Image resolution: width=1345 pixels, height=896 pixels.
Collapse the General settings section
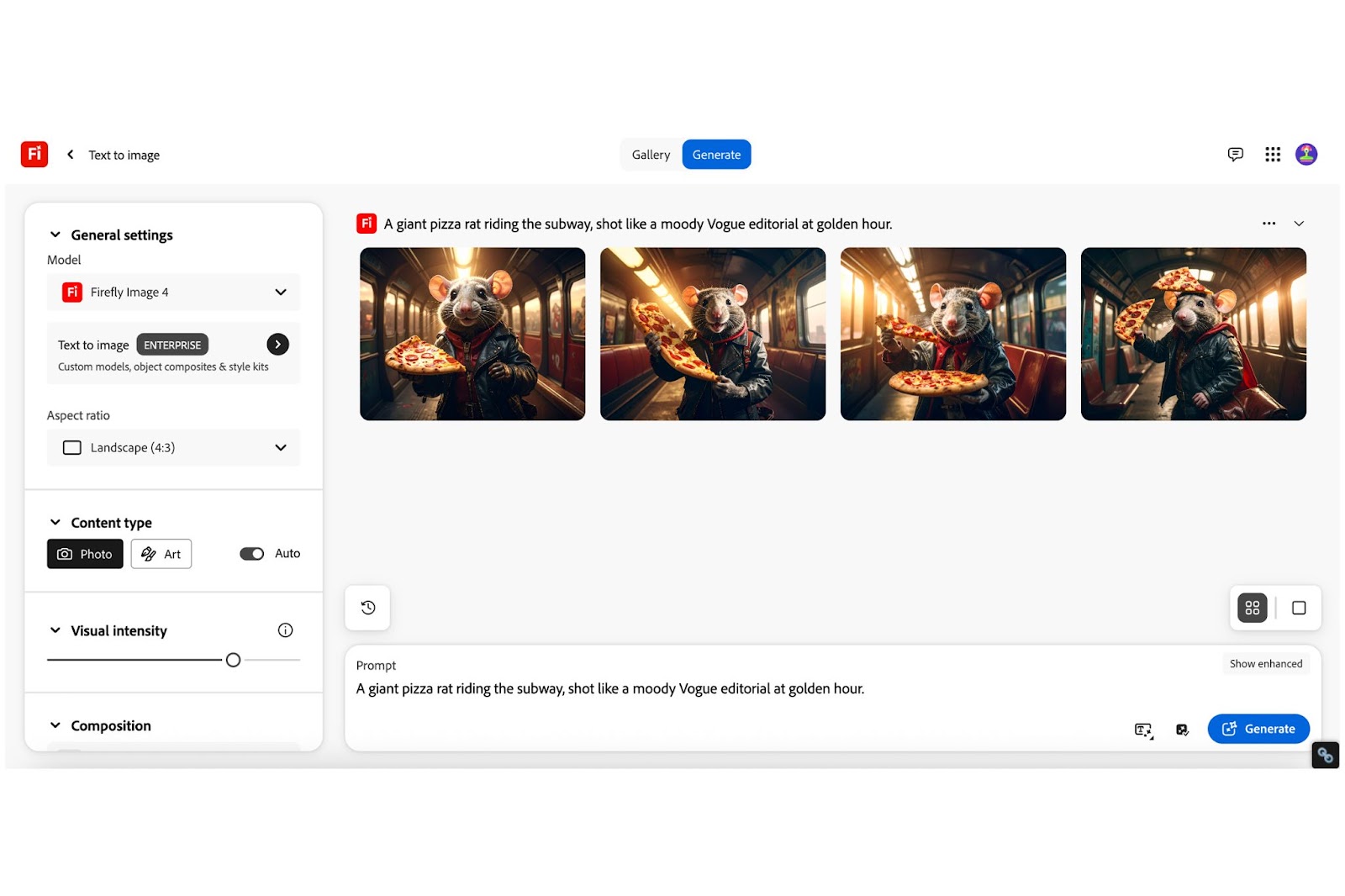click(55, 235)
